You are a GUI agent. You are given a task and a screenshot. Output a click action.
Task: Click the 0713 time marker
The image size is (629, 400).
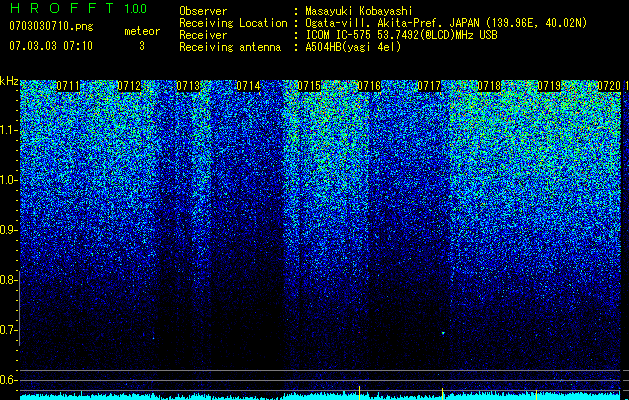pyautogui.click(x=188, y=86)
